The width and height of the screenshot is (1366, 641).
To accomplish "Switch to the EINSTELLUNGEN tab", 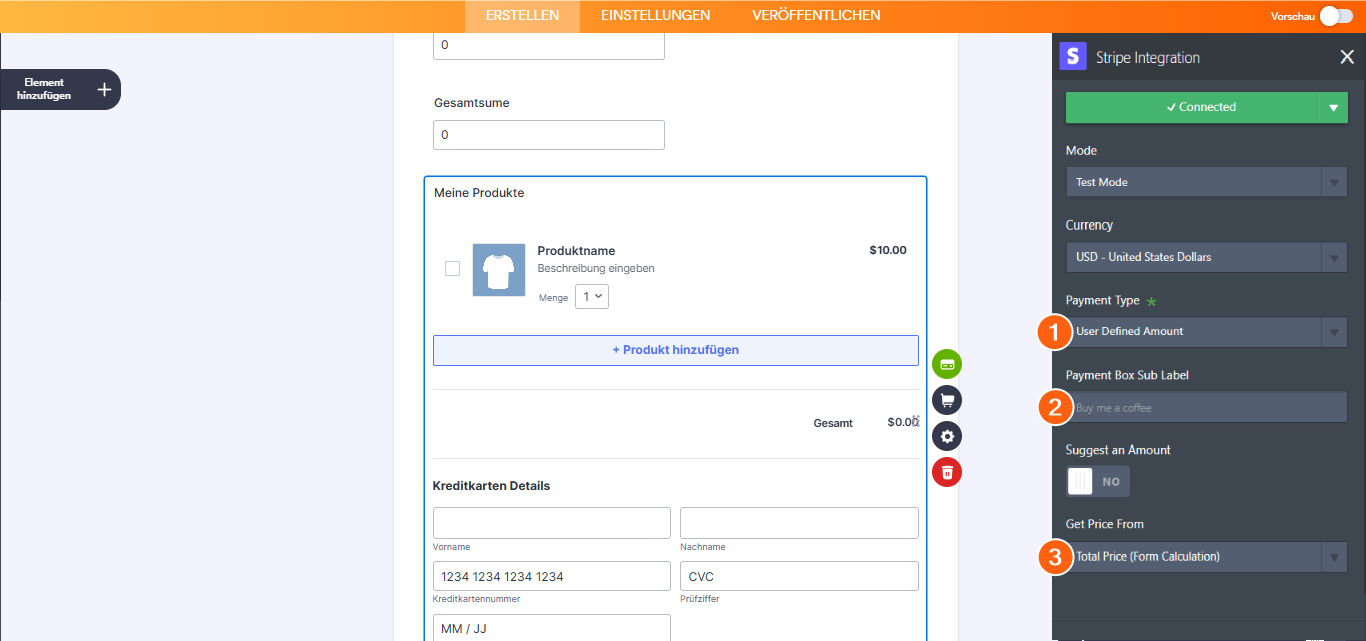I will (x=655, y=15).
